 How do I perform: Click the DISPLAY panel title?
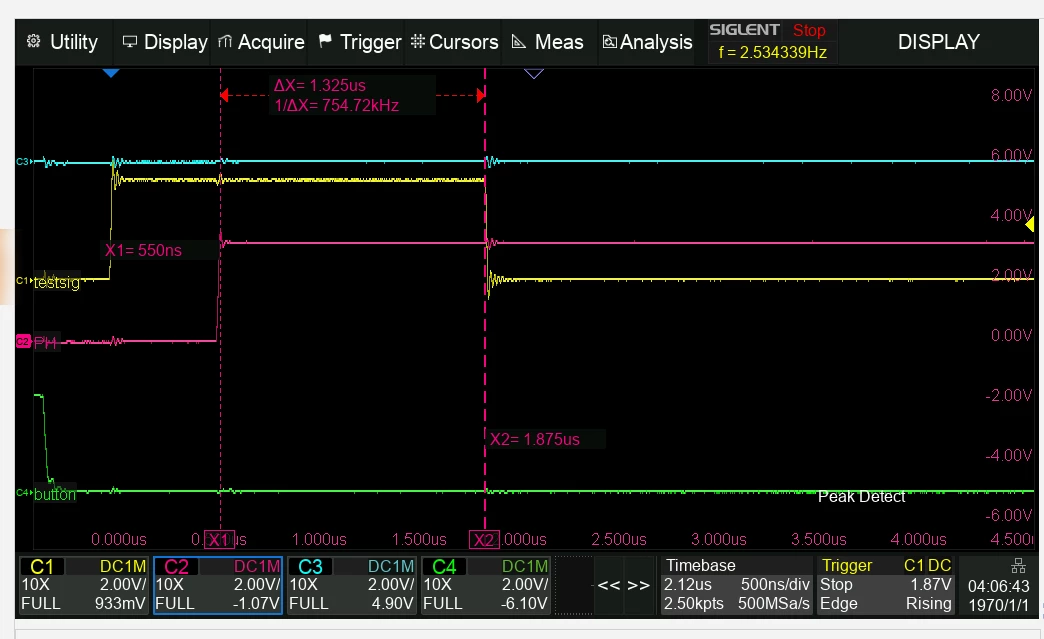tap(938, 42)
